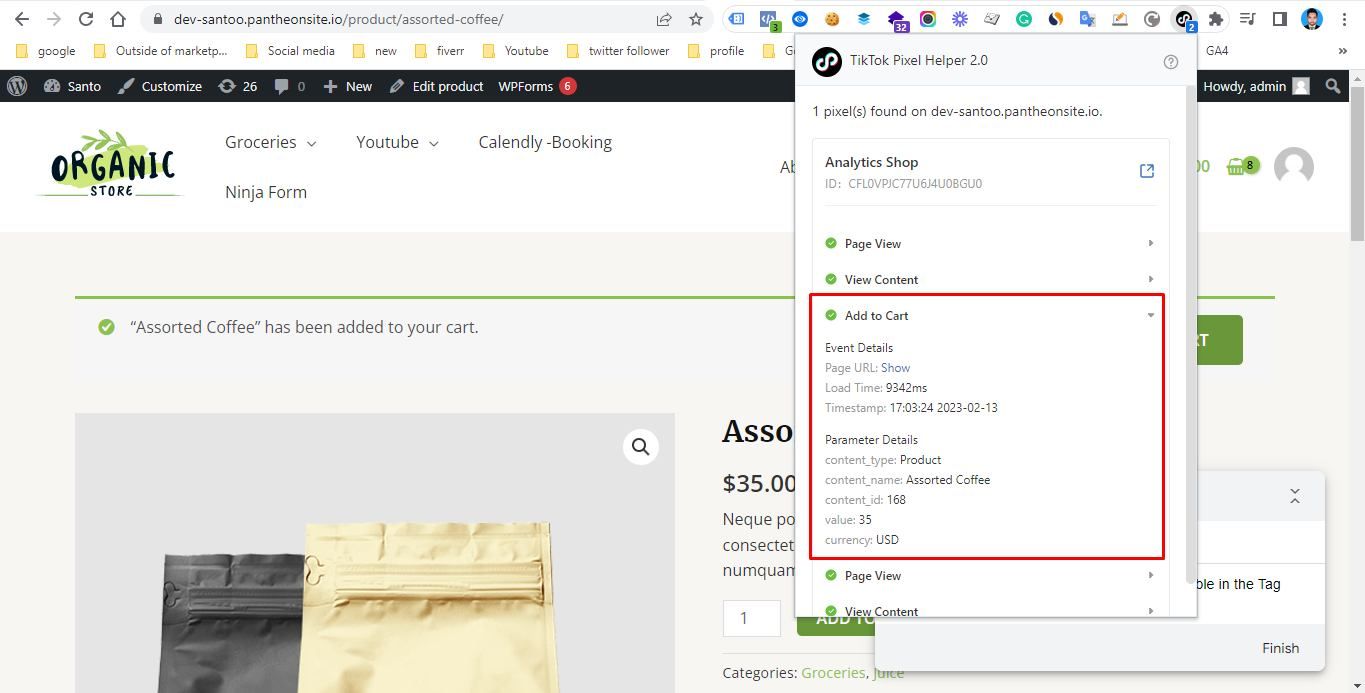Screen dimensions: 1365x693
Task: Show the Page URL in event details
Action: tap(895, 368)
